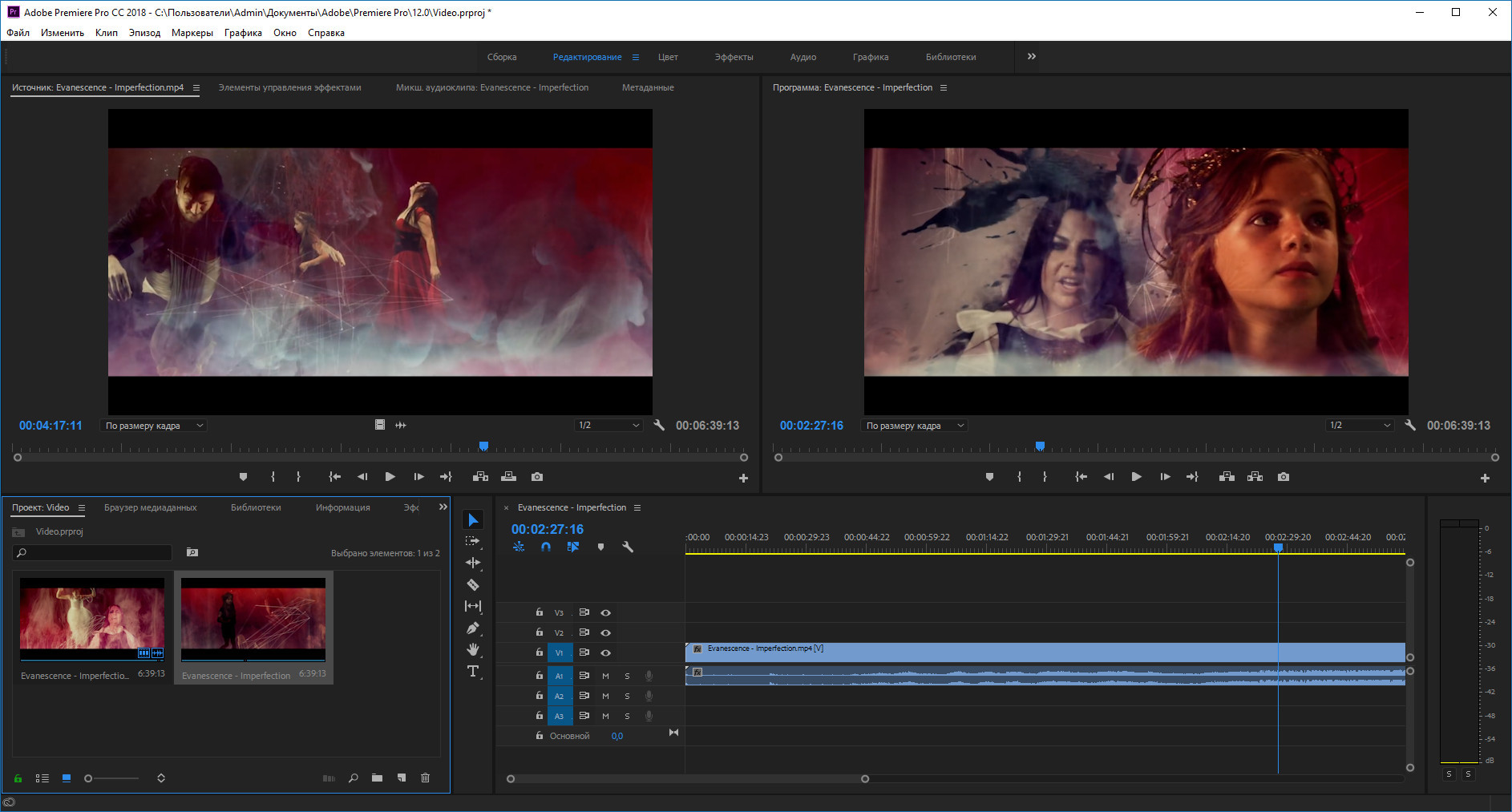Expand workspace overflow chevron

[1032, 56]
